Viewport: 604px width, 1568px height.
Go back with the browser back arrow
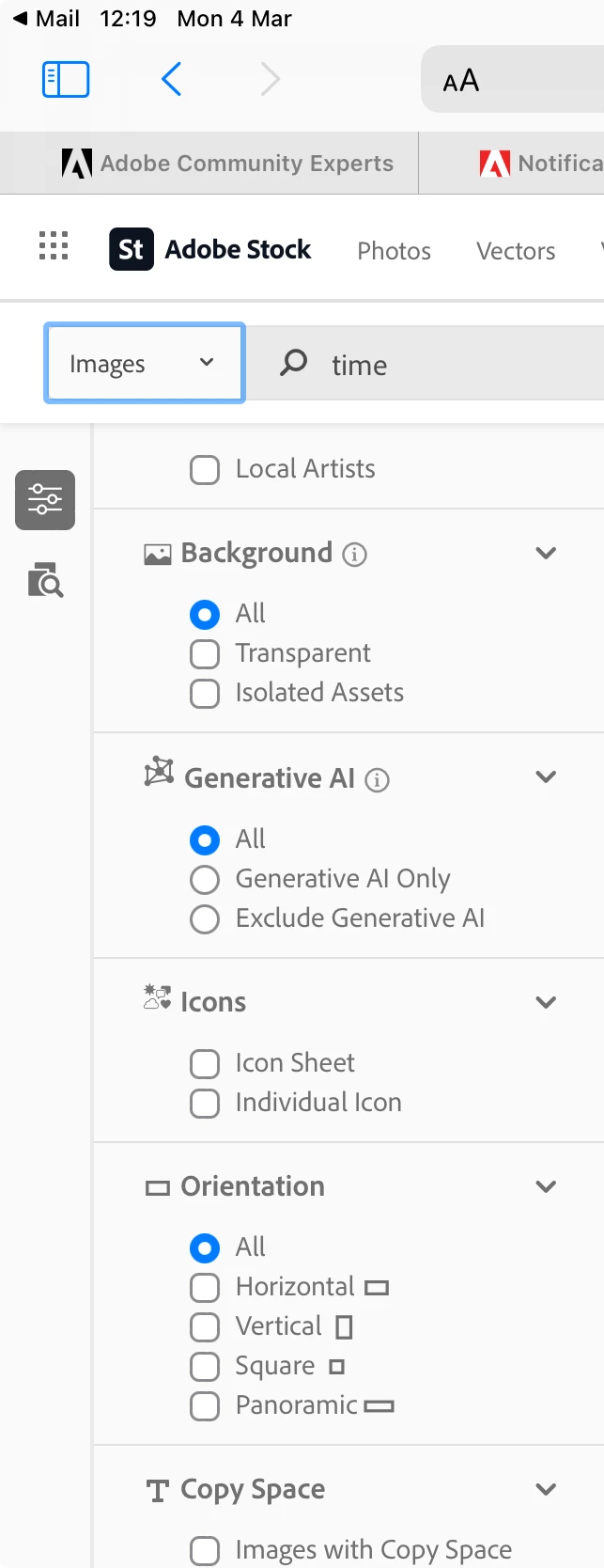pyautogui.click(x=171, y=80)
